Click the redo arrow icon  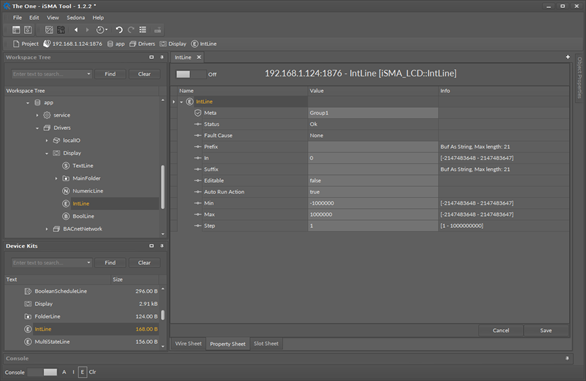coord(131,30)
